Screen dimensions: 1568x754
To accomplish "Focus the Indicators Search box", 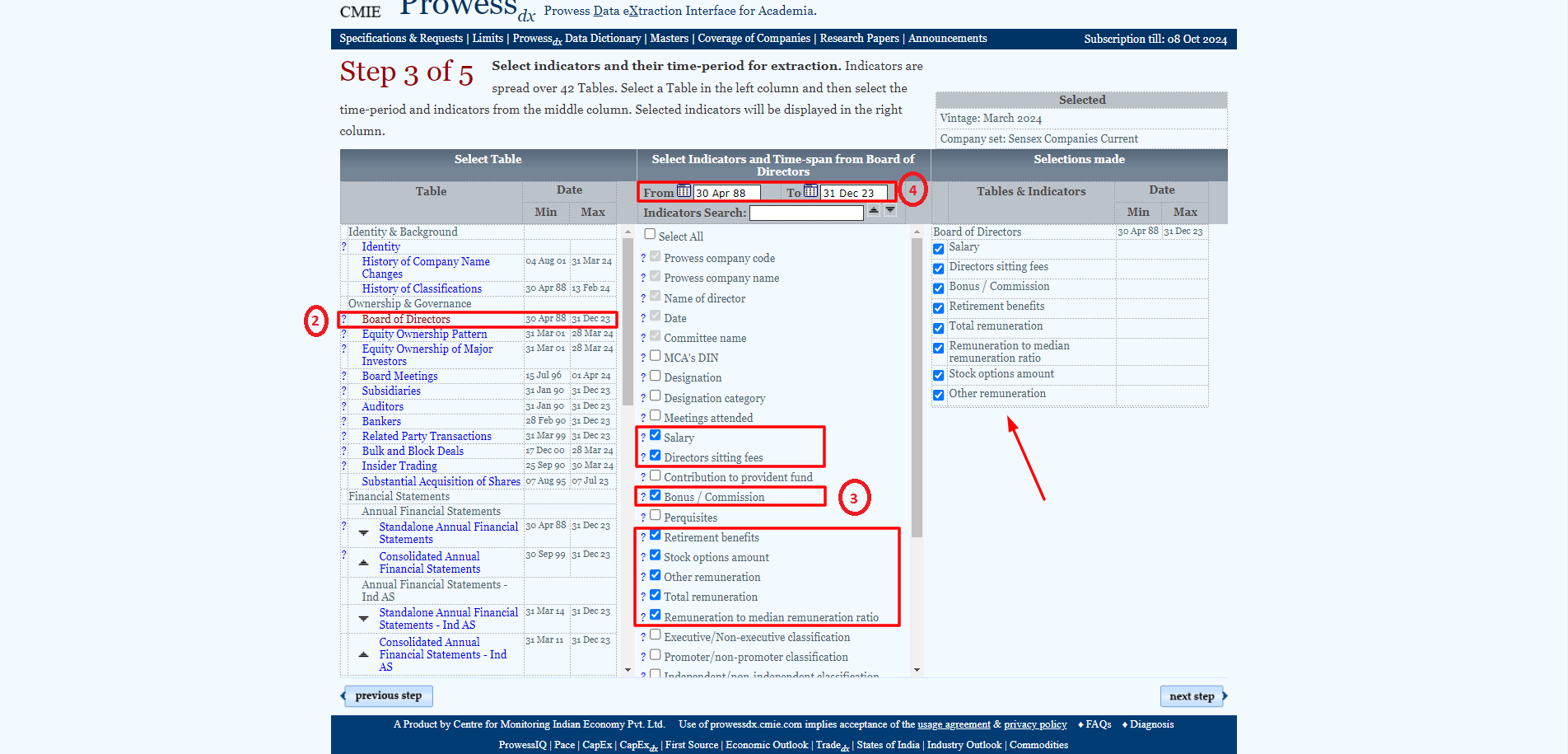I will 806,213.
